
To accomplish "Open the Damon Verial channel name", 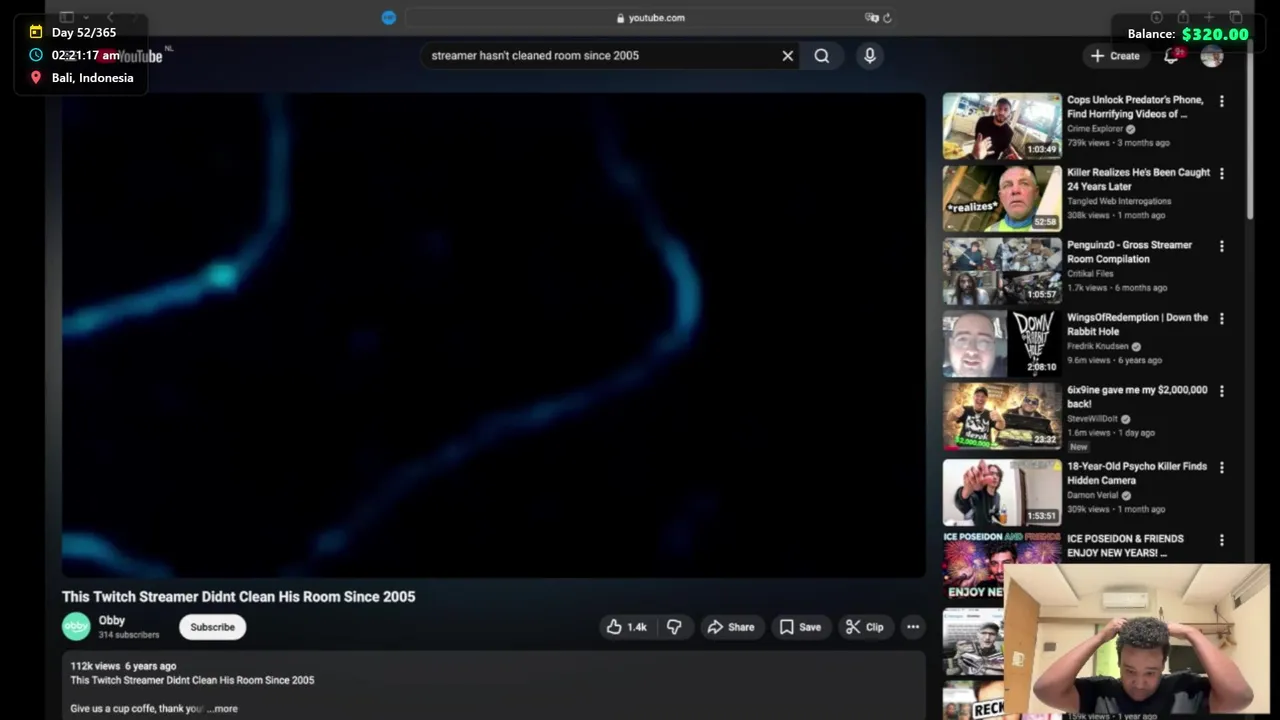I will [1093, 495].
